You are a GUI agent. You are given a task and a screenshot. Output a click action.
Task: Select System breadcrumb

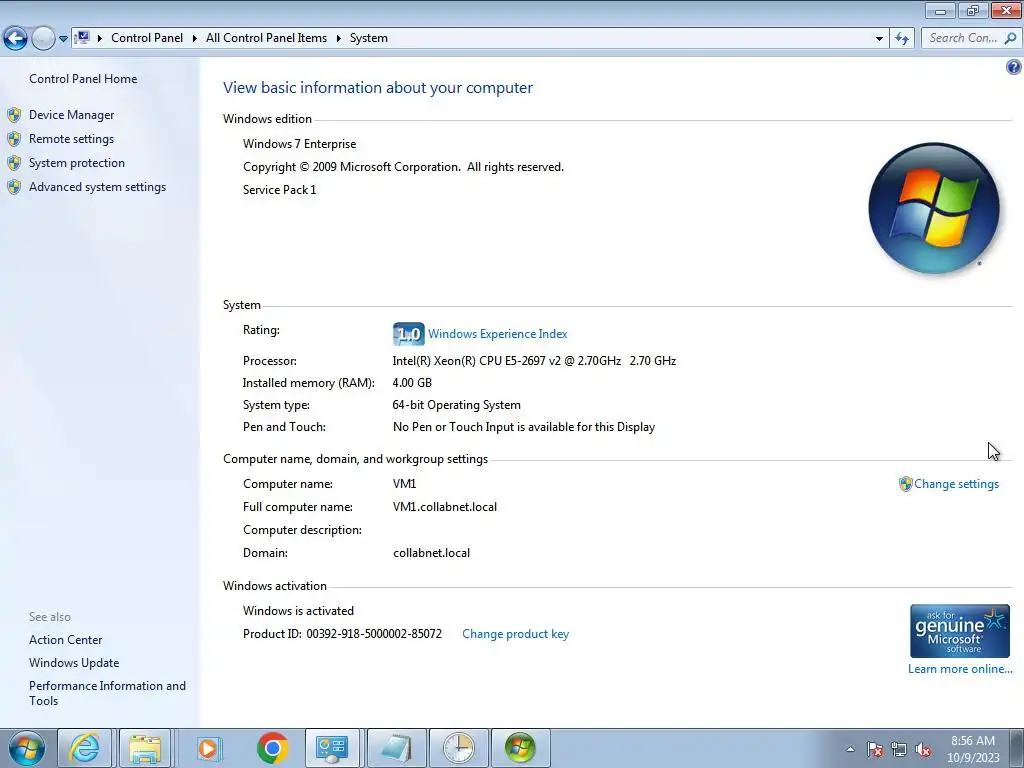click(369, 38)
